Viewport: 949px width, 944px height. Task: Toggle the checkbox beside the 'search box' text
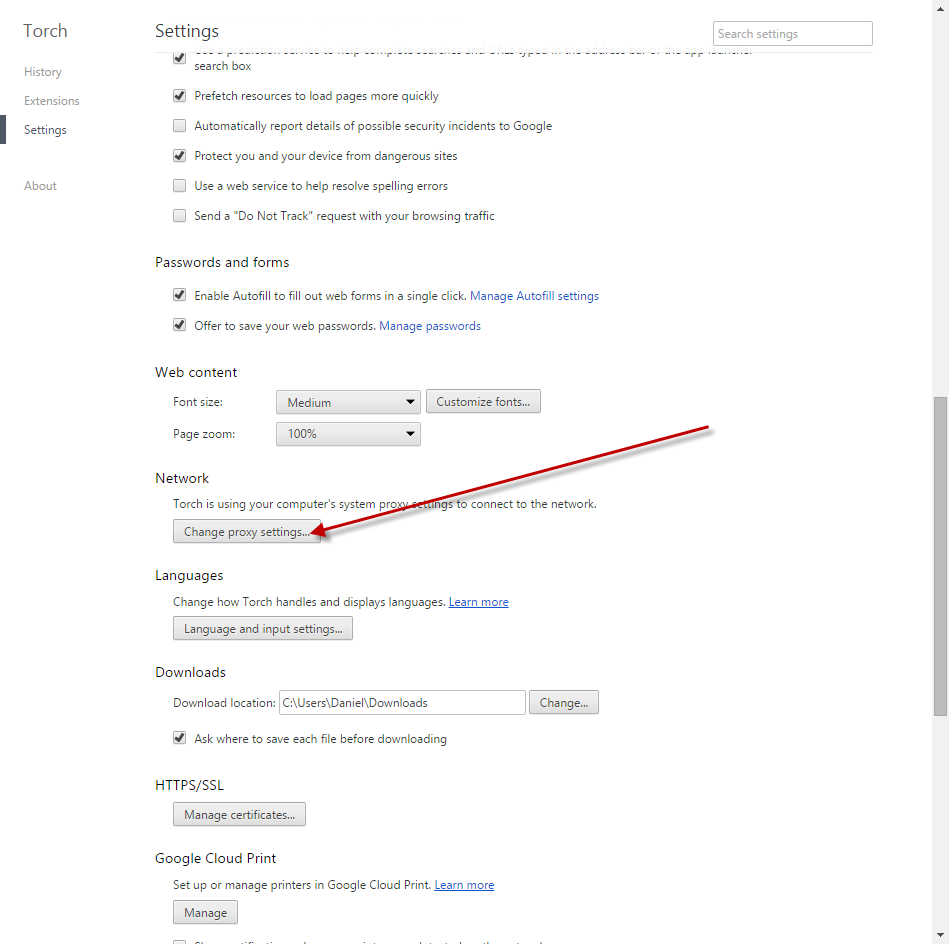coord(179,57)
